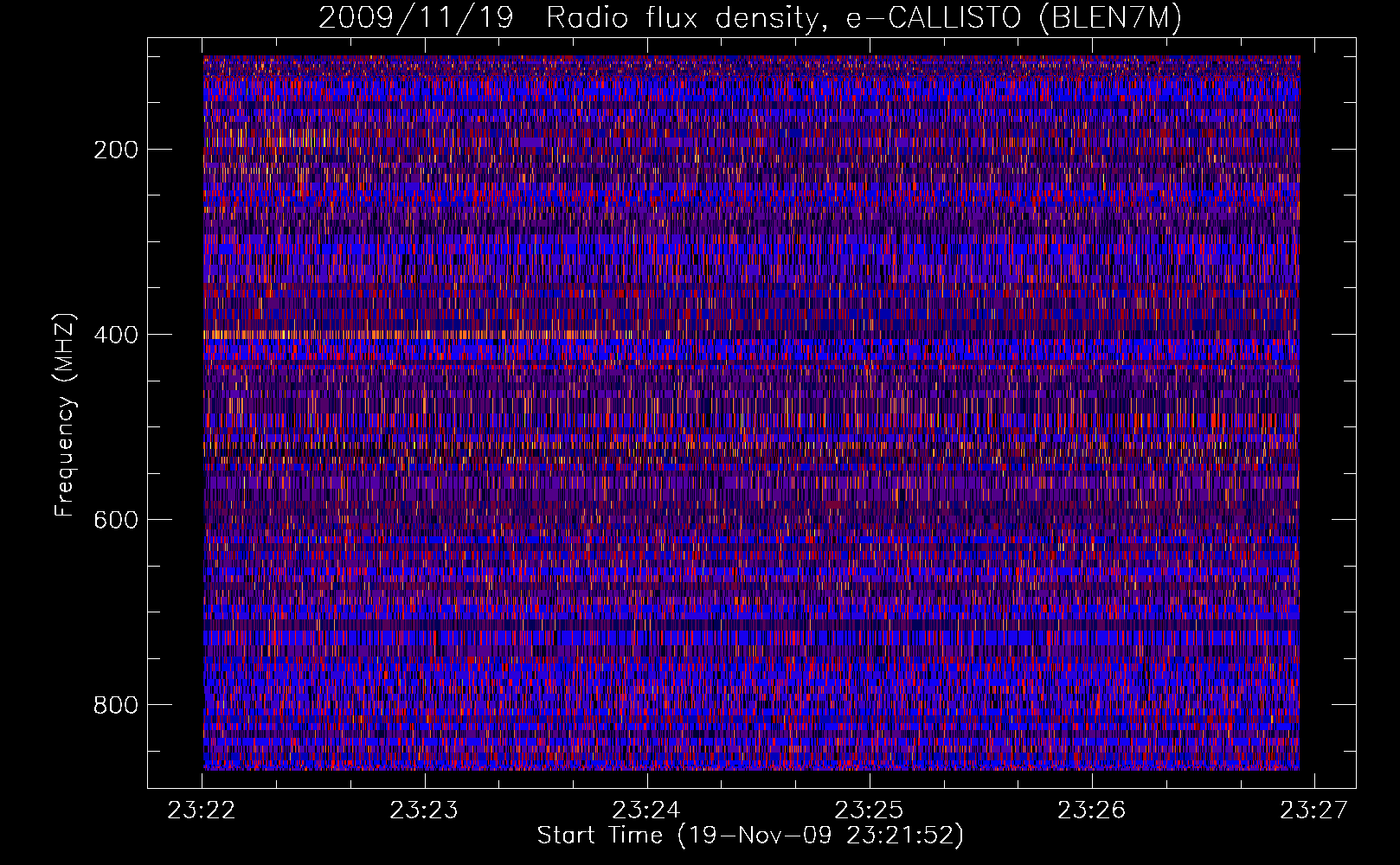
Task: Click the 23:24 time tick label
Action: 647,810
